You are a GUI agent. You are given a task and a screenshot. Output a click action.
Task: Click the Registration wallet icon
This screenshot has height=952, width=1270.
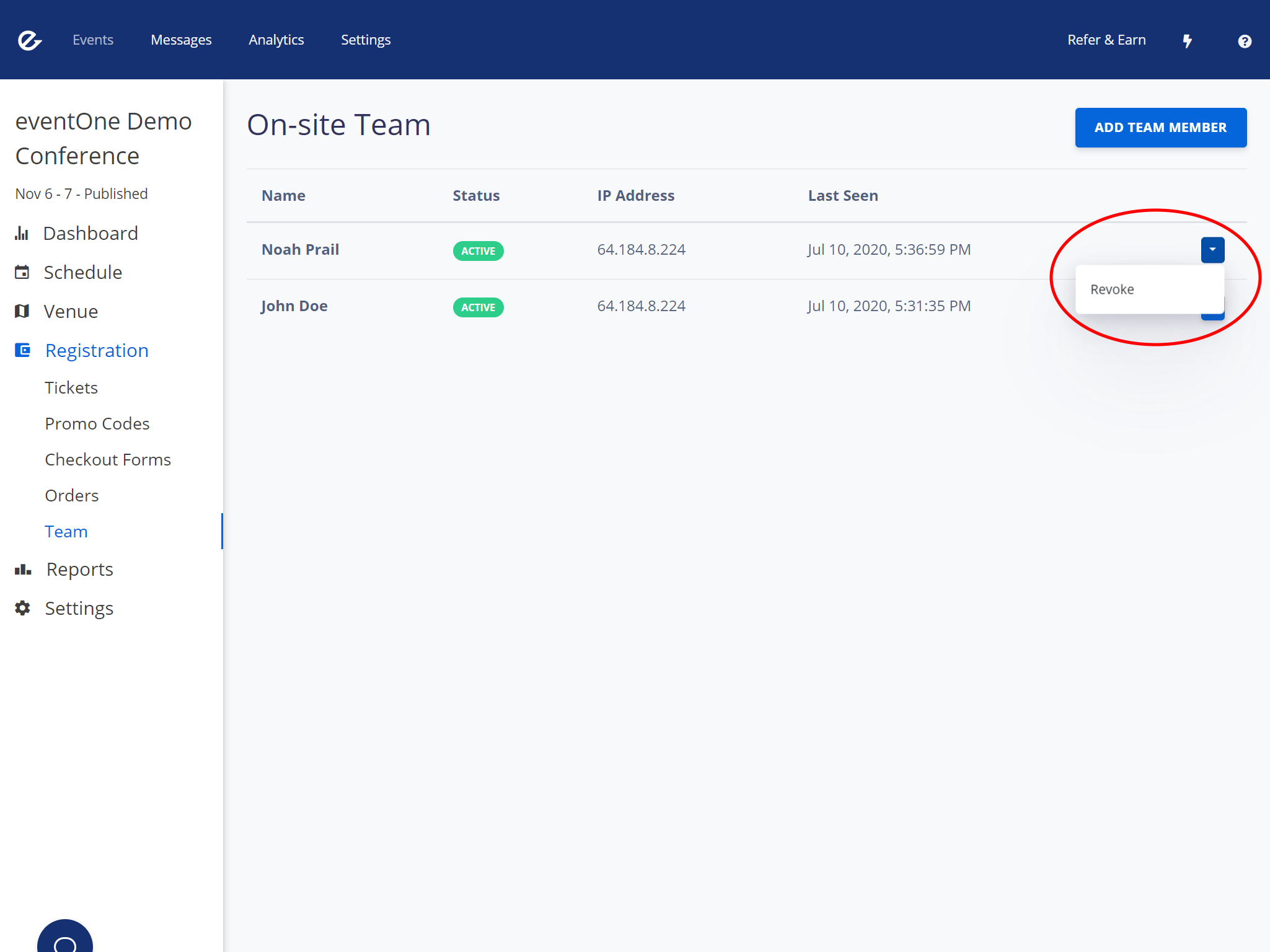22,350
